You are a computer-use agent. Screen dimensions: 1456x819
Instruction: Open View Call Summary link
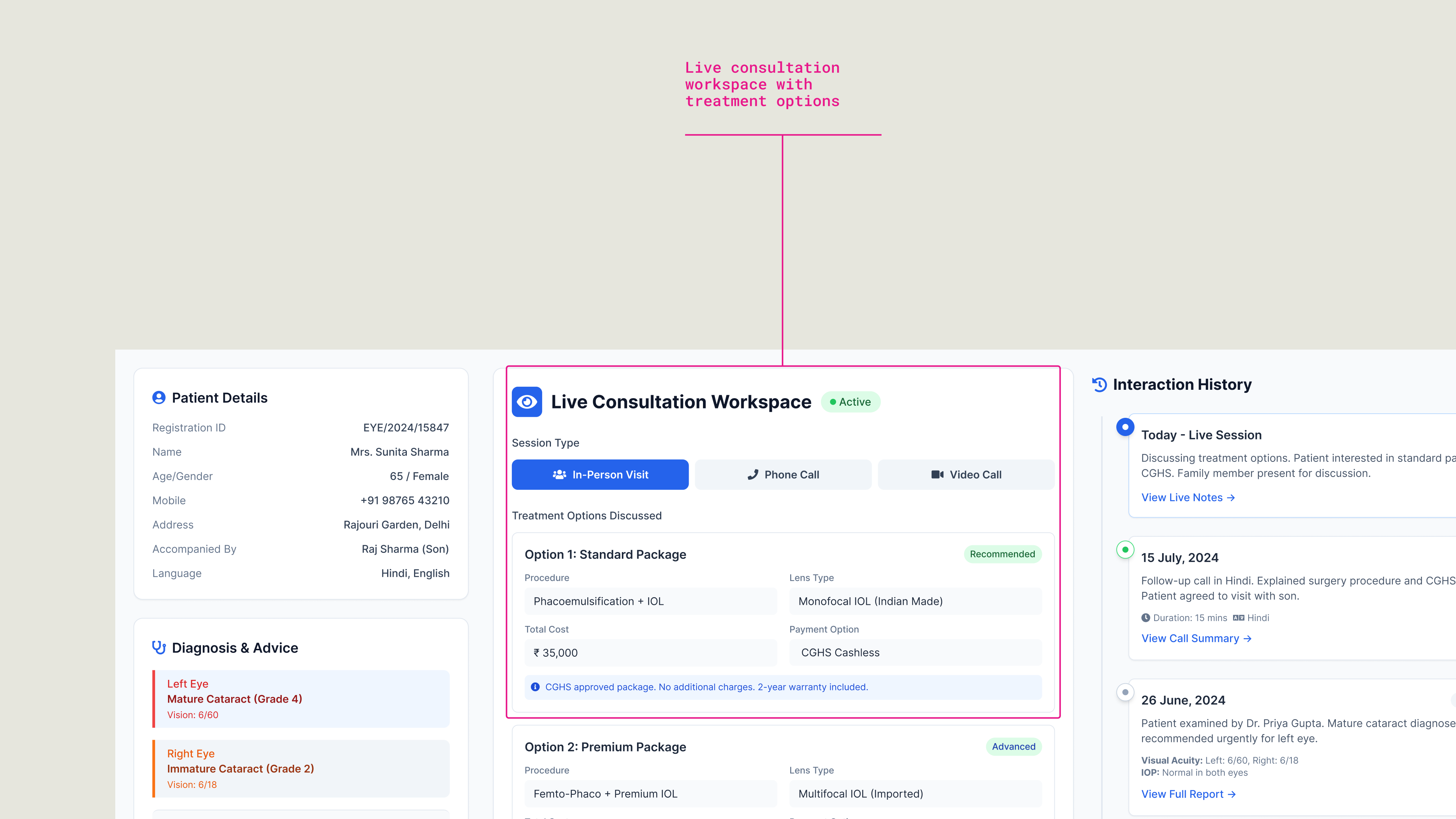[1197, 638]
